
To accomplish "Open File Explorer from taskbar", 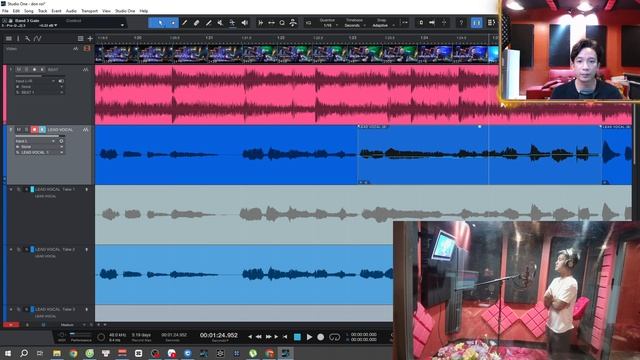I will coord(57,353).
